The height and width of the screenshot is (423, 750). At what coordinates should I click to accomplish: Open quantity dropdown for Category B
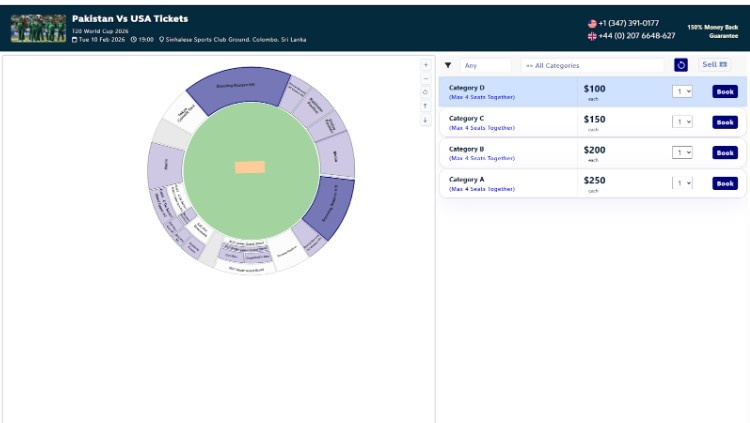coord(682,153)
